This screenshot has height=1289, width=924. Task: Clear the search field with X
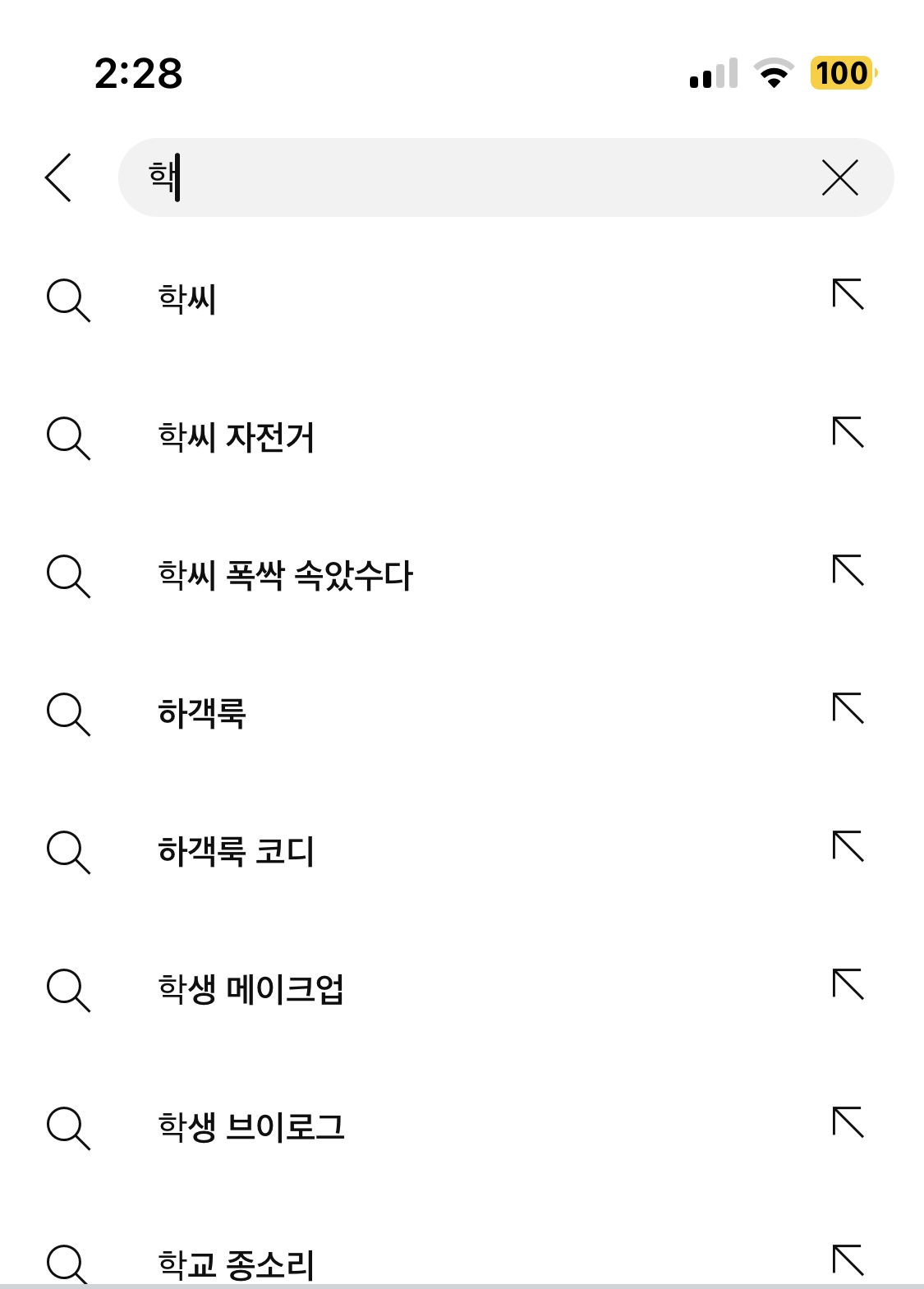pyautogui.click(x=839, y=177)
